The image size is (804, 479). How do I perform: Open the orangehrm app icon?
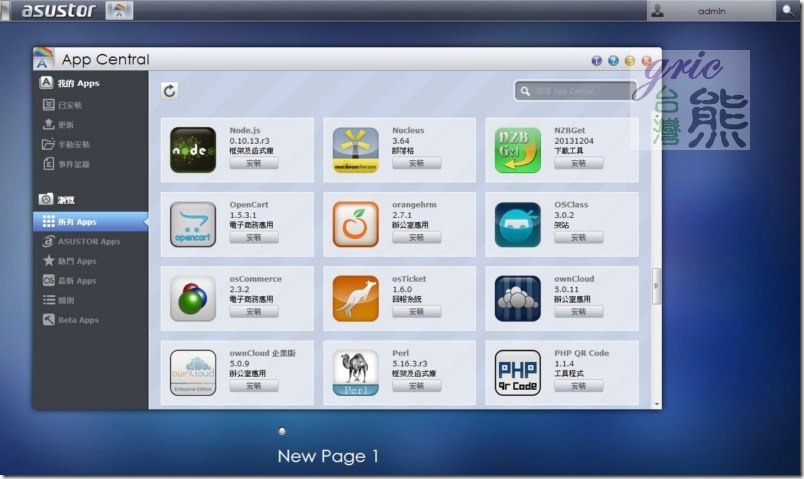coord(355,224)
